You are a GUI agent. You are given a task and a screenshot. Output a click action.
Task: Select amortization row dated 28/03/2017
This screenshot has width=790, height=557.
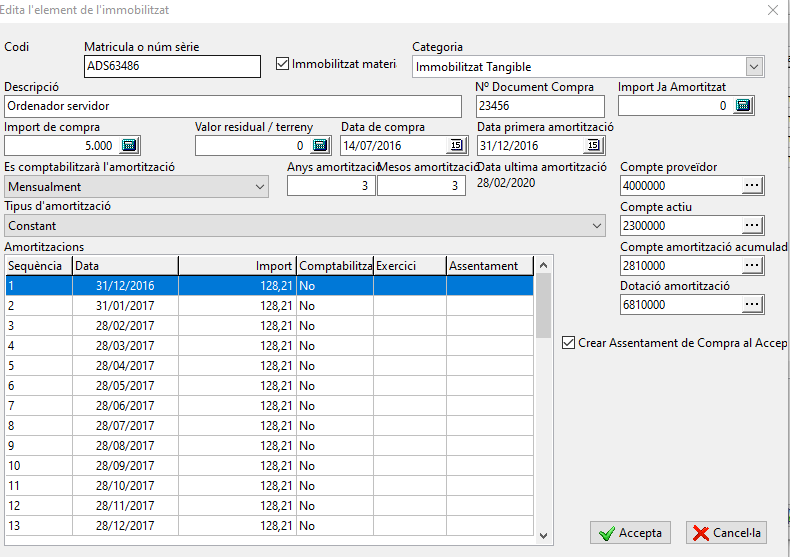pos(270,346)
